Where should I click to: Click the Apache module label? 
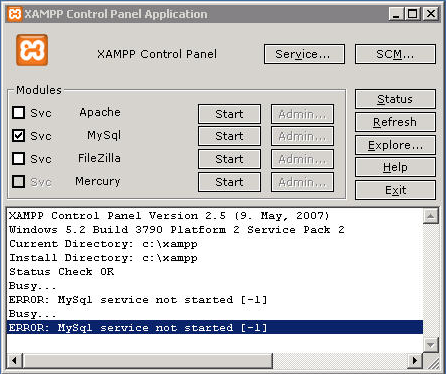pyautogui.click(x=100, y=112)
